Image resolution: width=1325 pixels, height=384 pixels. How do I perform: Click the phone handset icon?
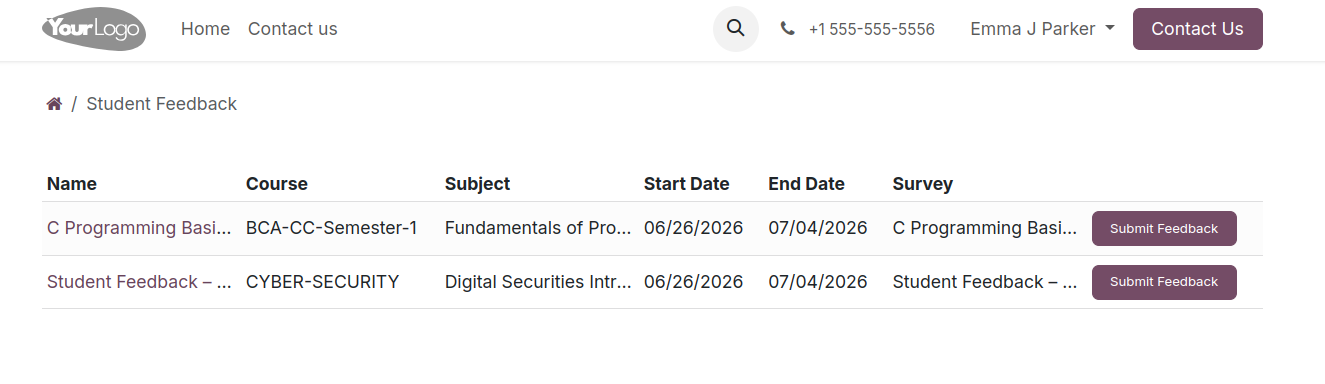click(788, 29)
